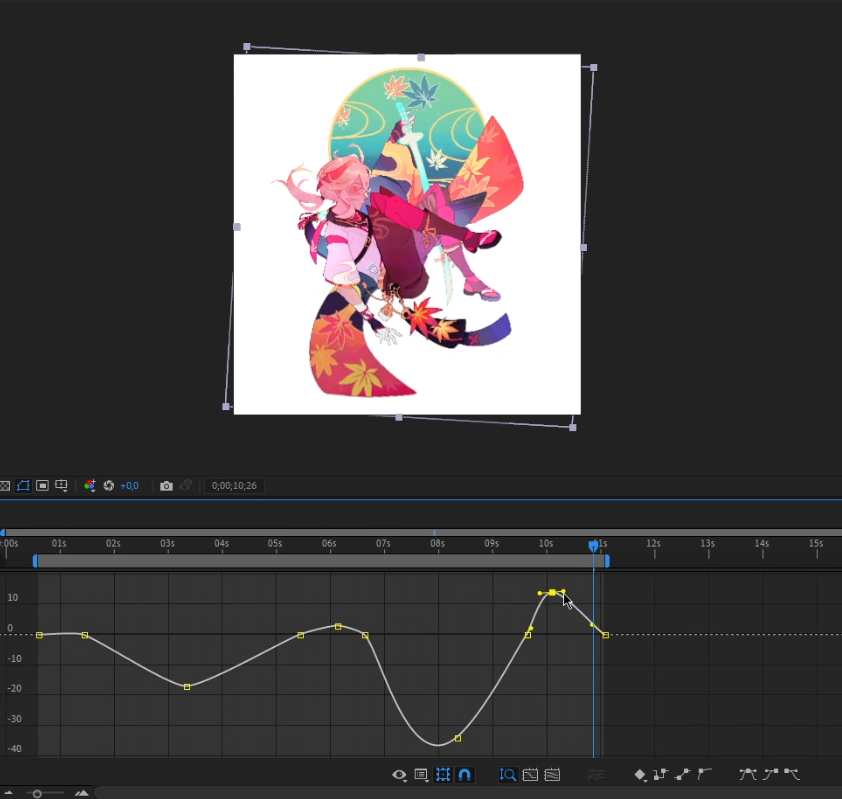Toggle show transform box for keyframes
Screen dimensions: 842x799
443,774
